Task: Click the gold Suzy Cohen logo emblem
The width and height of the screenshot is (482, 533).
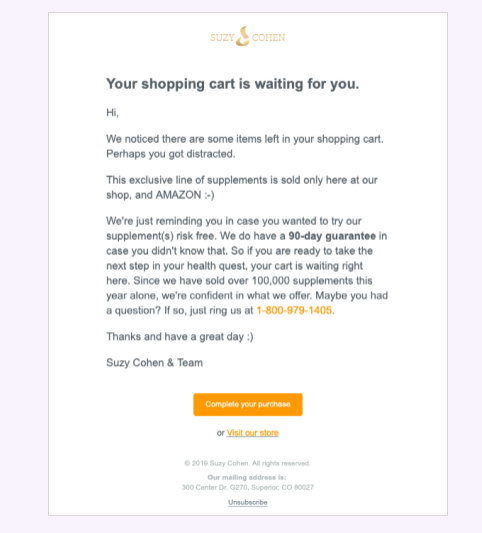Action: click(243, 36)
